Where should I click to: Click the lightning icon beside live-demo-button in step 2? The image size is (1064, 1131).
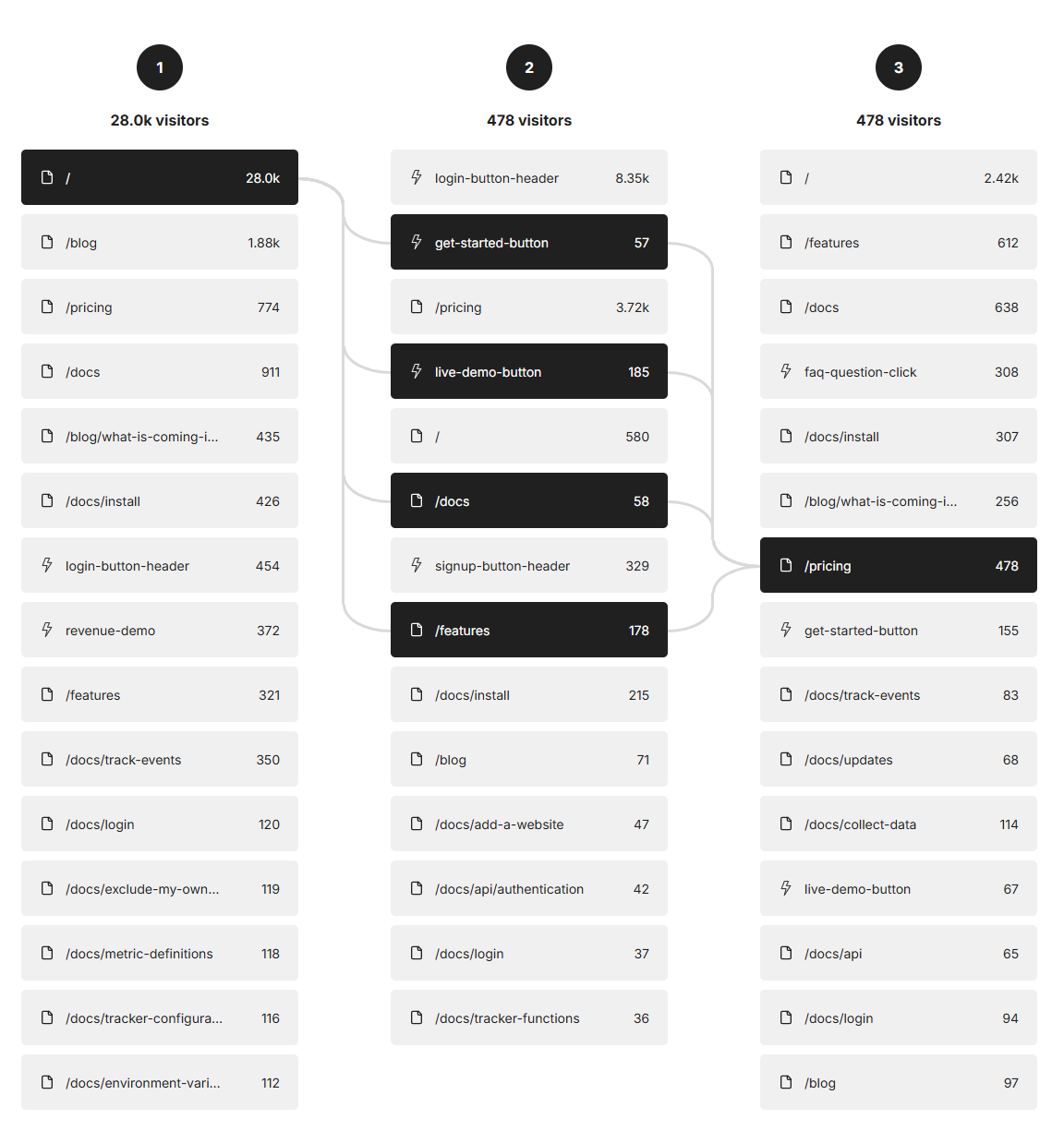417,371
